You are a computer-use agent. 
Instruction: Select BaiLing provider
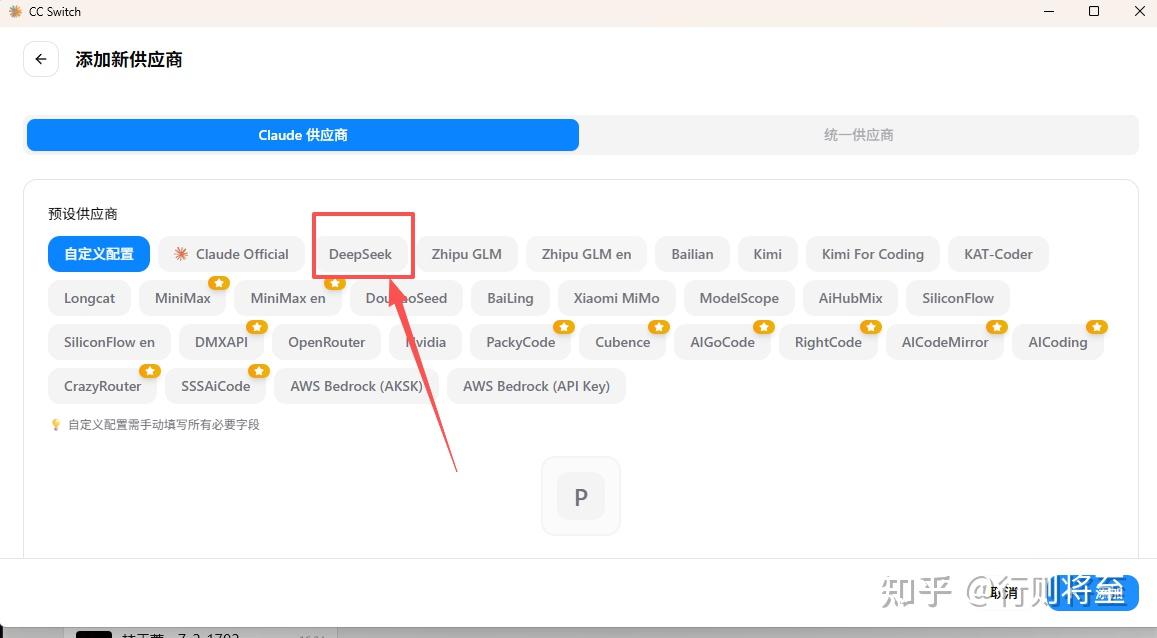tap(510, 298)
